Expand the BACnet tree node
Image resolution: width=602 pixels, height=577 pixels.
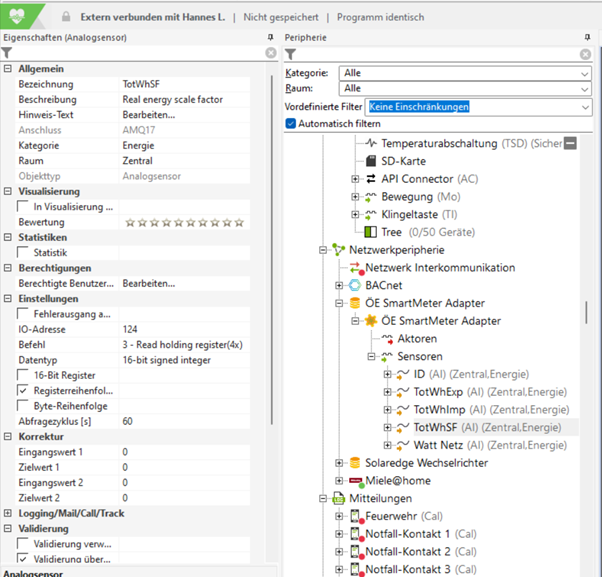(339, 285)
